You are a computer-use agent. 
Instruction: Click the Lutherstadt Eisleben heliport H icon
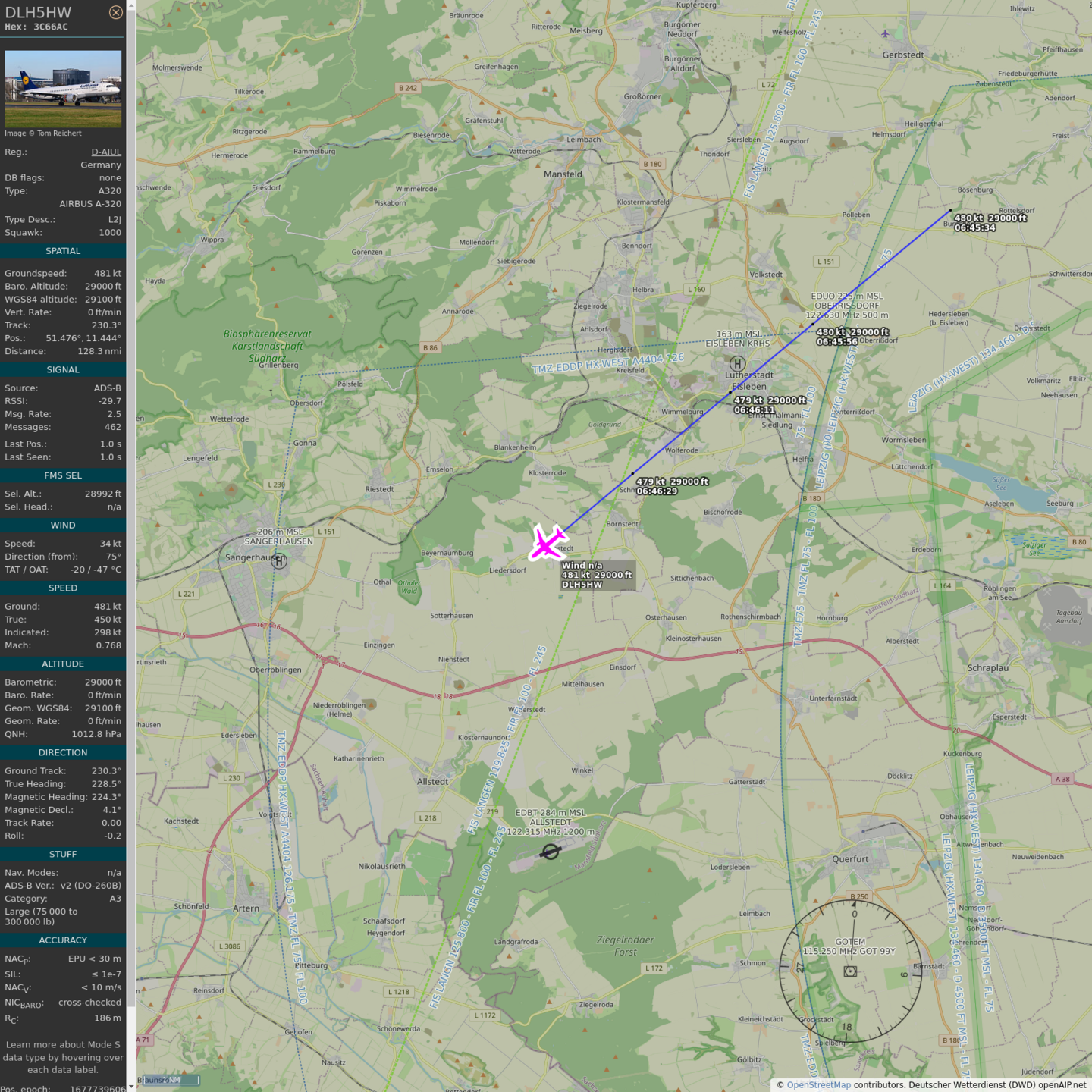(x=737, y=364)
